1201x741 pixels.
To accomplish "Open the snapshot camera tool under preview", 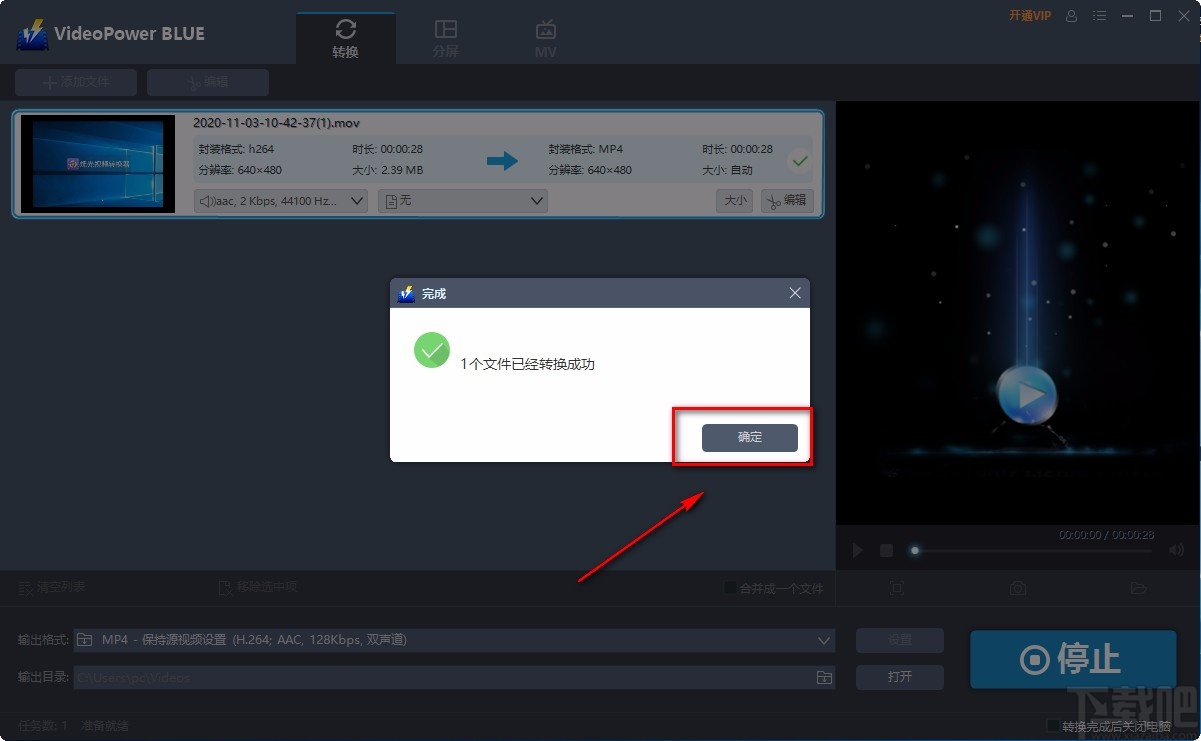I will tap(1017, 588).
